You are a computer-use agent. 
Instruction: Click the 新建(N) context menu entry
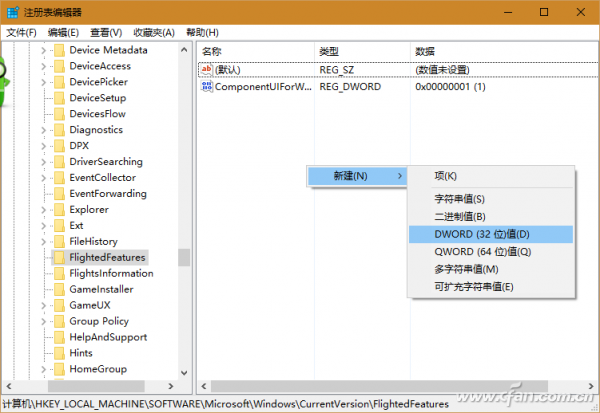[350, 176]
